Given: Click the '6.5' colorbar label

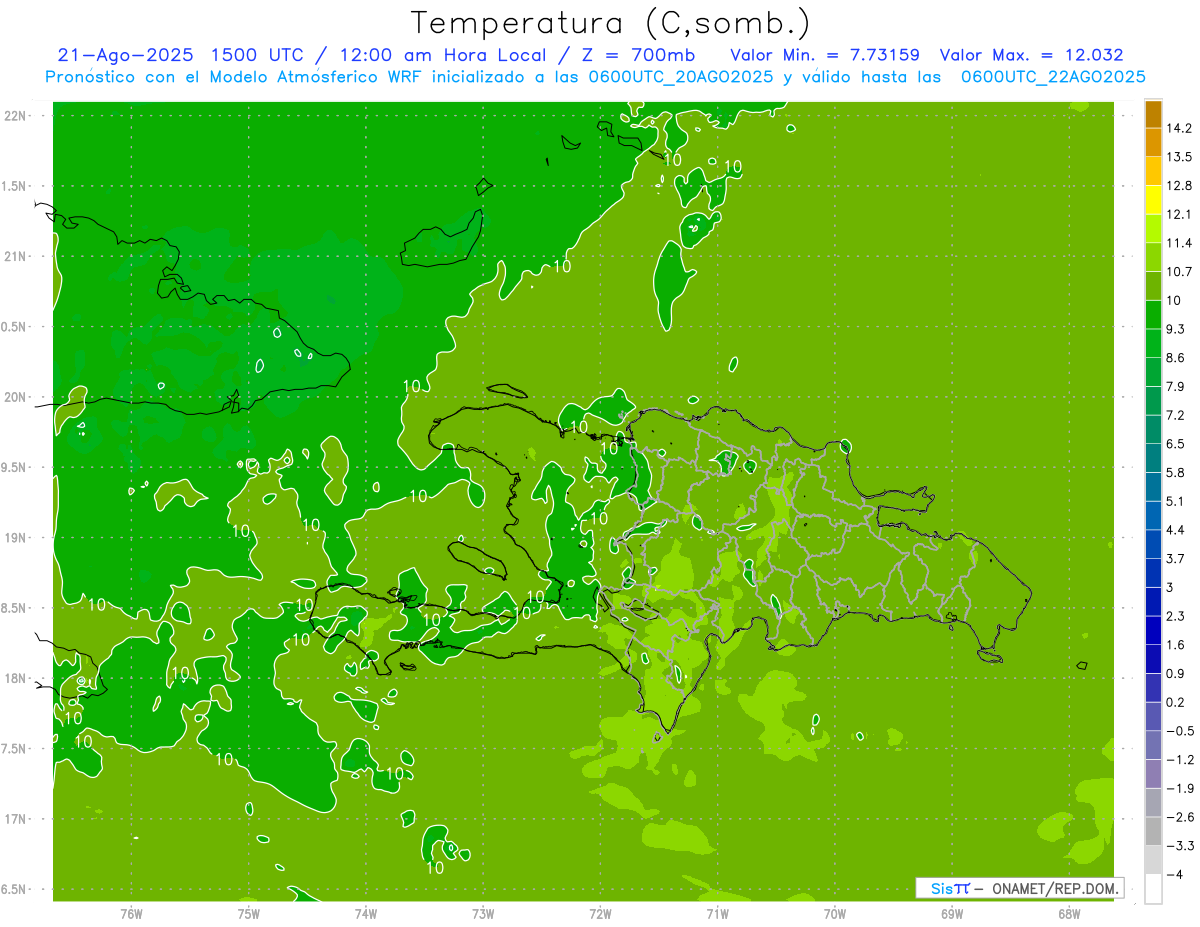Looking at the screenshot, I should [x=1175, y=444].
